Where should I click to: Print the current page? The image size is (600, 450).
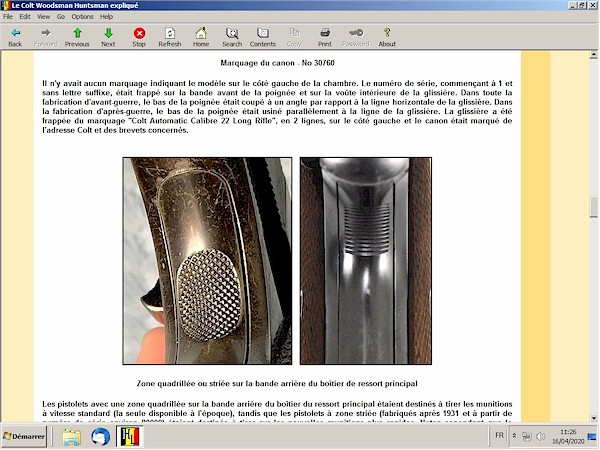[x=324, y=37]
